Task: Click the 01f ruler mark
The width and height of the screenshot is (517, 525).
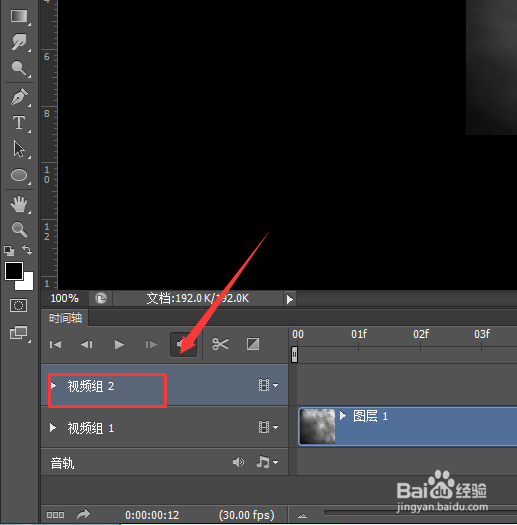Action: 359,334
